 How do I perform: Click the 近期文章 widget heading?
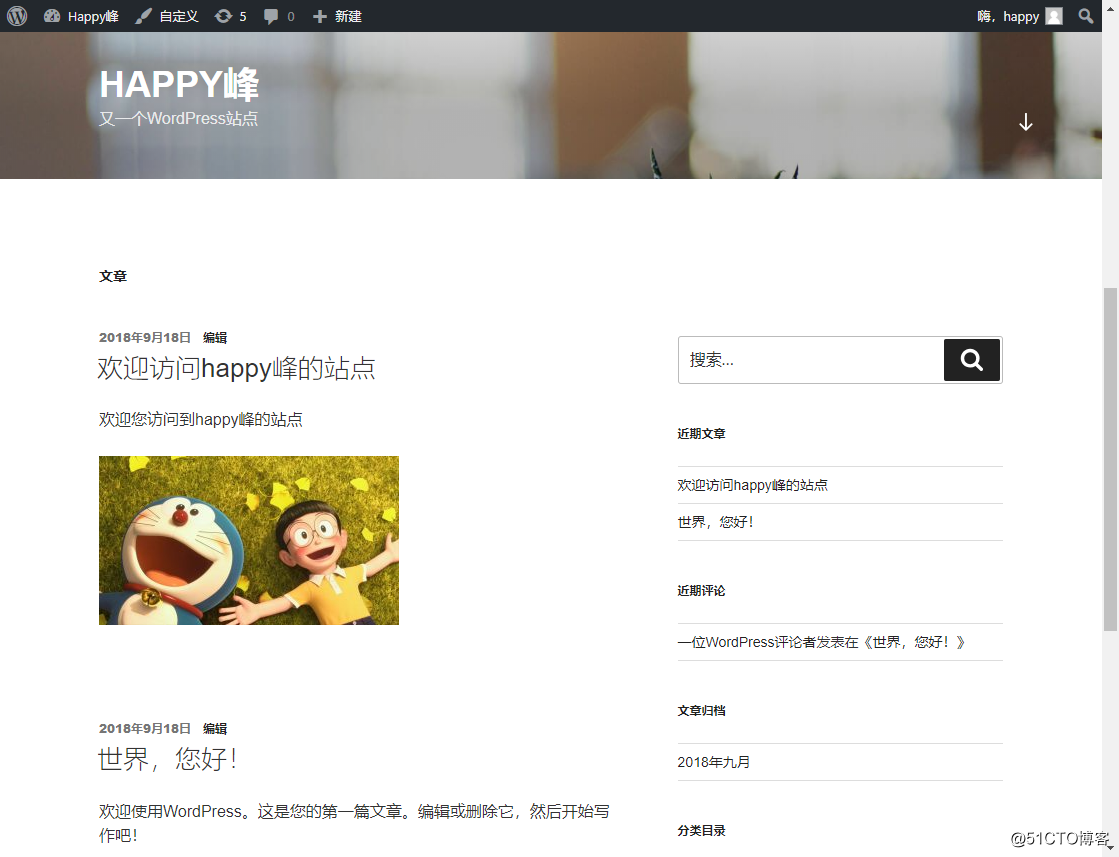[702, 434]
